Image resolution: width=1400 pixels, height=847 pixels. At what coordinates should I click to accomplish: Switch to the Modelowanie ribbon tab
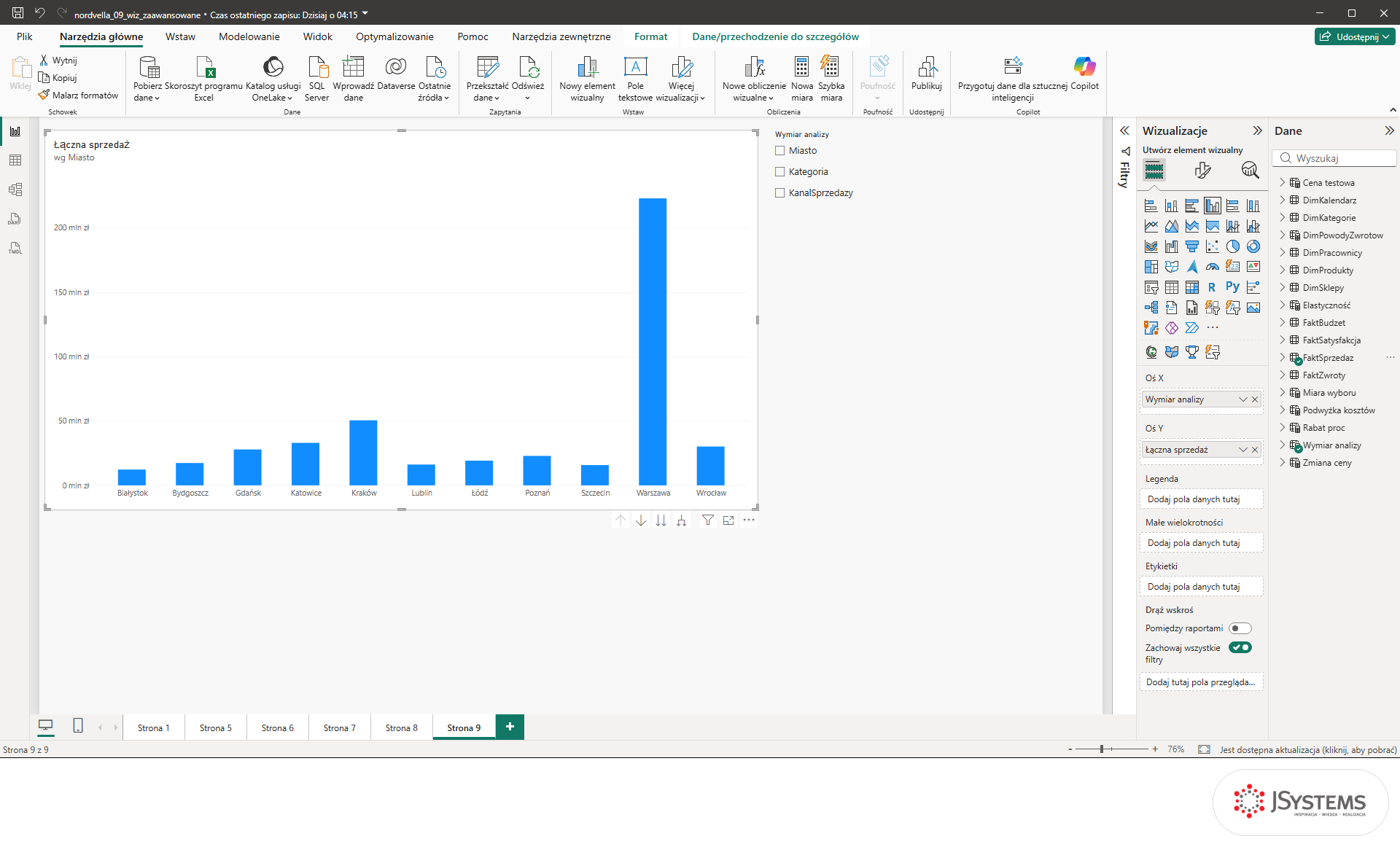tap(249, 36)
